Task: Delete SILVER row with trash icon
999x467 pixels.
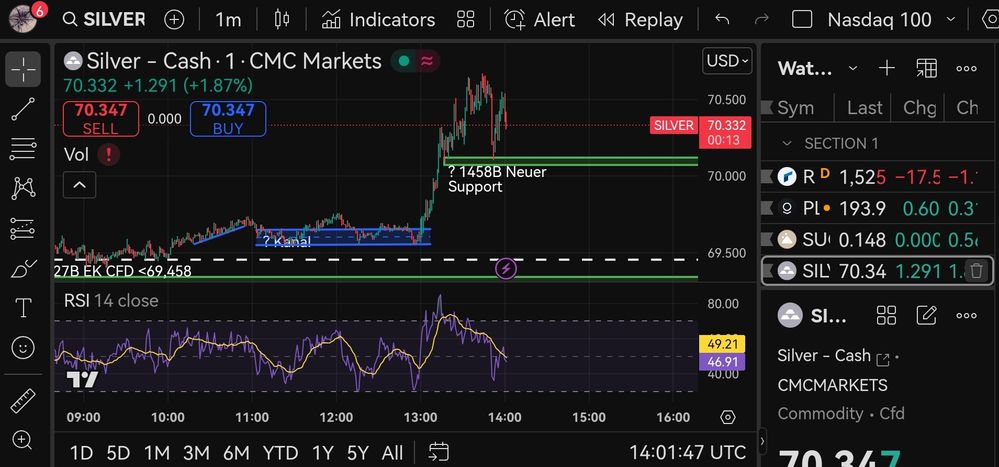Action: (x=977, y=271)
